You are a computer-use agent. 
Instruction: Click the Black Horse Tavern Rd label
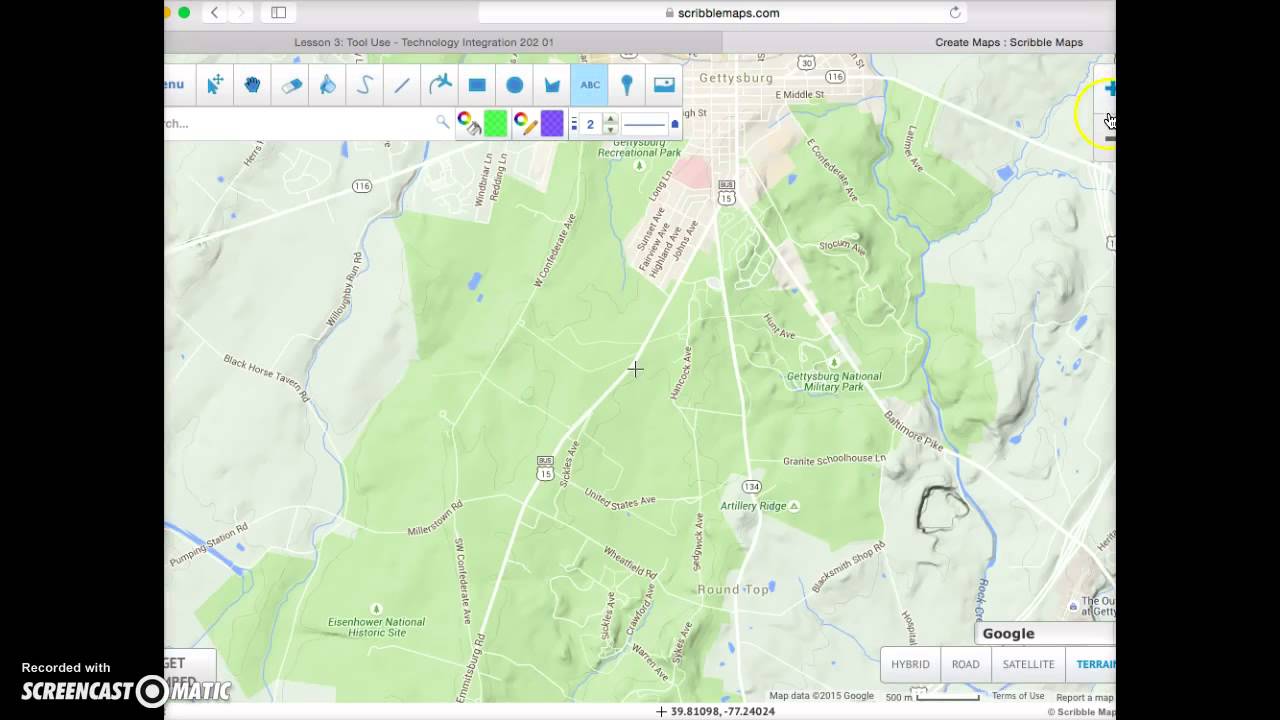267,378
